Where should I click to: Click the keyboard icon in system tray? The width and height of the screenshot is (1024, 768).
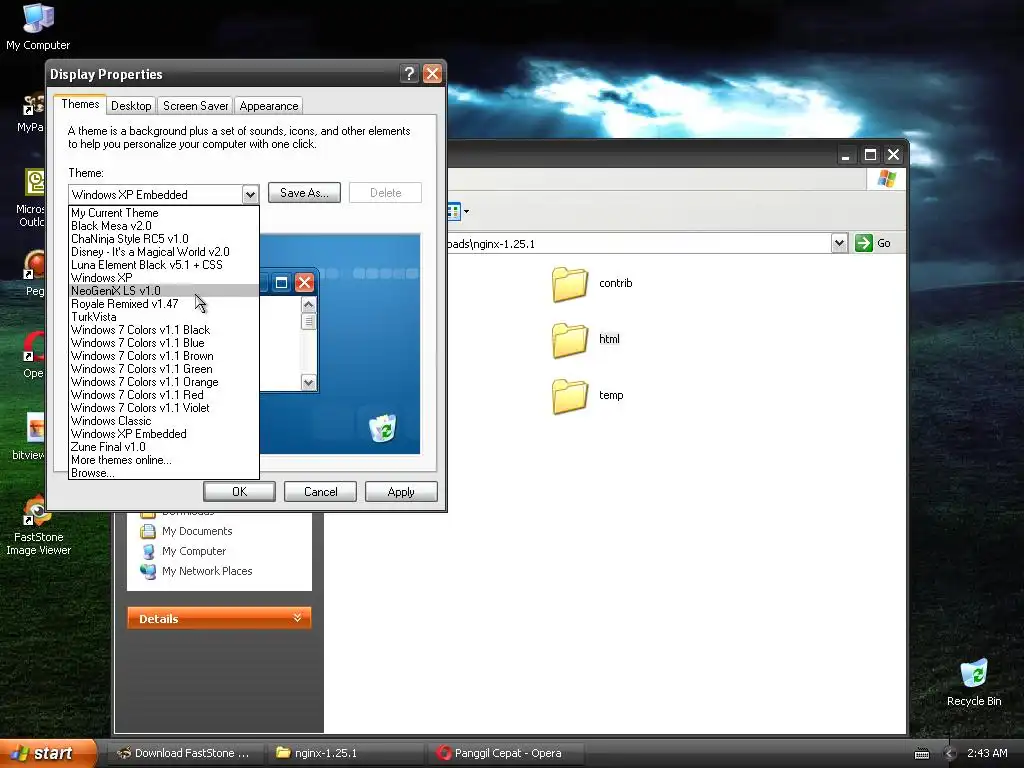(921, 754)
